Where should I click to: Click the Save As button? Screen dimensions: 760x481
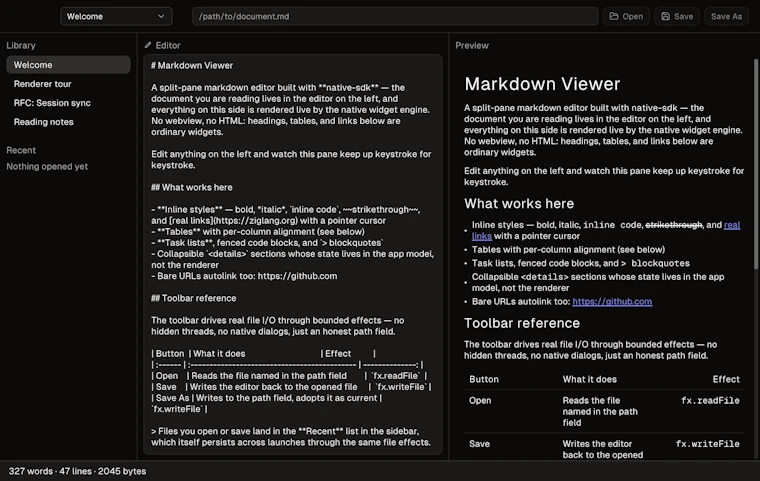(x=726, y=16)
